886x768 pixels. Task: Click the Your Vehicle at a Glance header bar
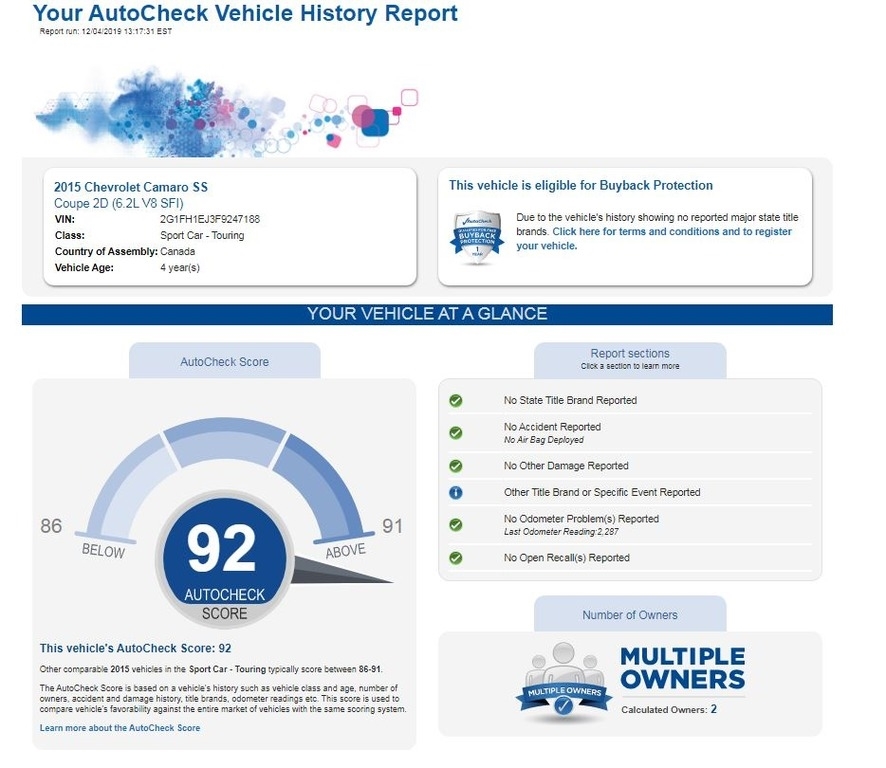click(427, 314)
